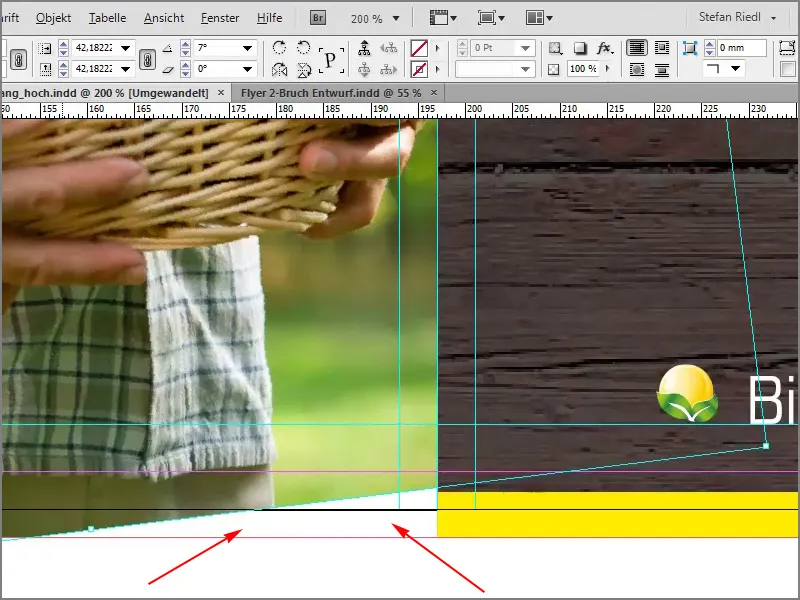Click the horizontal ruler at 200

coord(474,109)
